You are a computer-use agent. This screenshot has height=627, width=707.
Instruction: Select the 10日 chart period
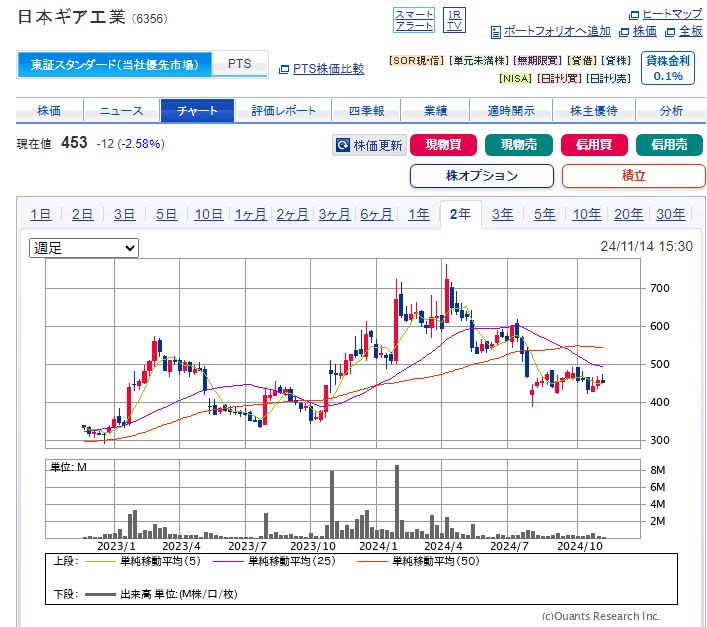point(208,214)
